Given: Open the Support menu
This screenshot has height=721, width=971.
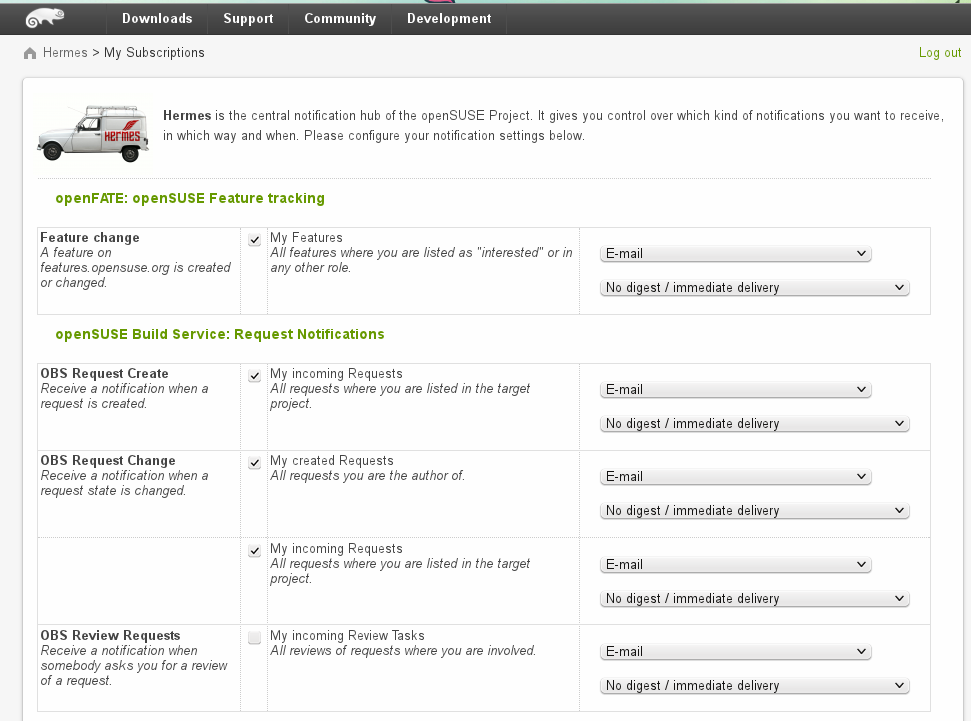Looking at the screenshot, I should (x=248, y=19).
